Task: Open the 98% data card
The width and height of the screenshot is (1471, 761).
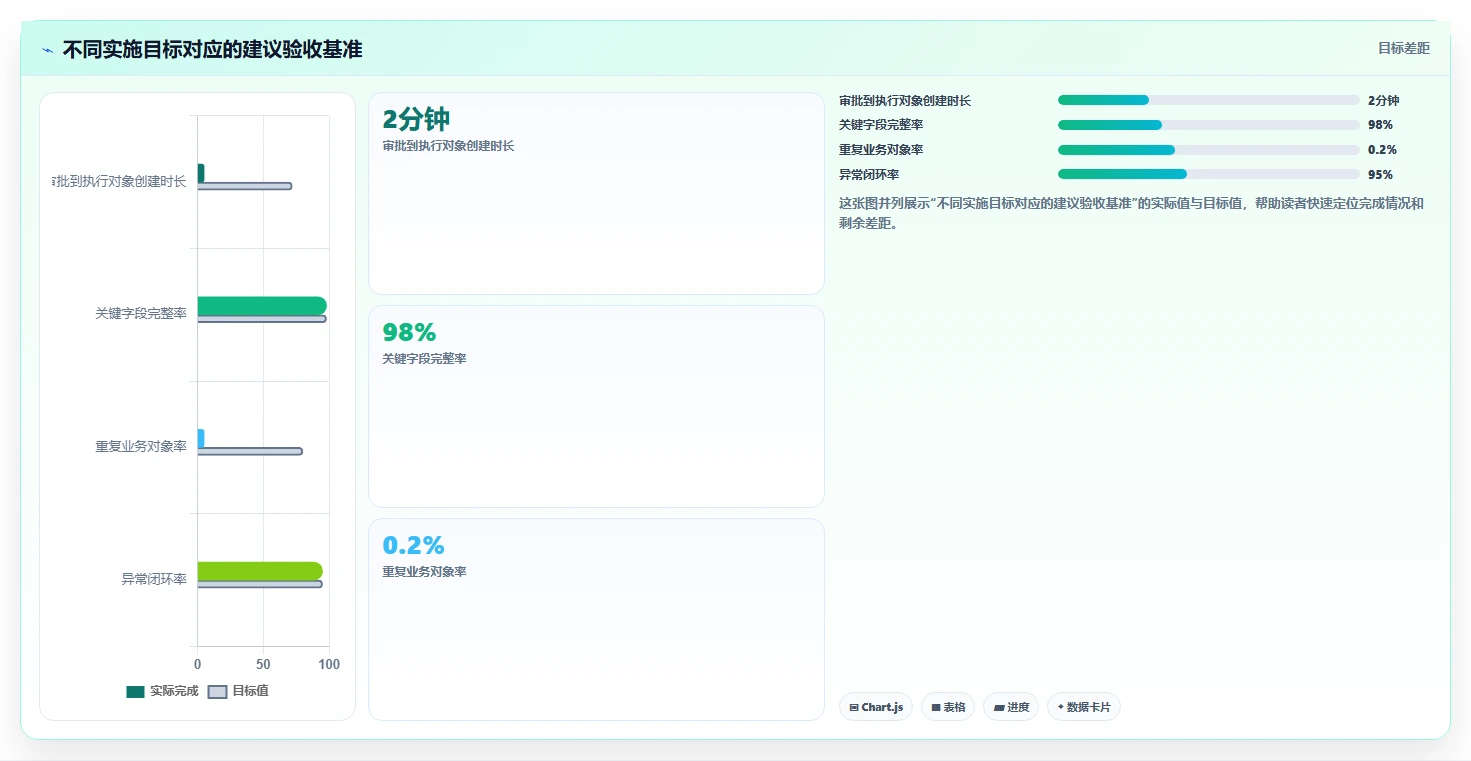Action: (x=596, y=407)
